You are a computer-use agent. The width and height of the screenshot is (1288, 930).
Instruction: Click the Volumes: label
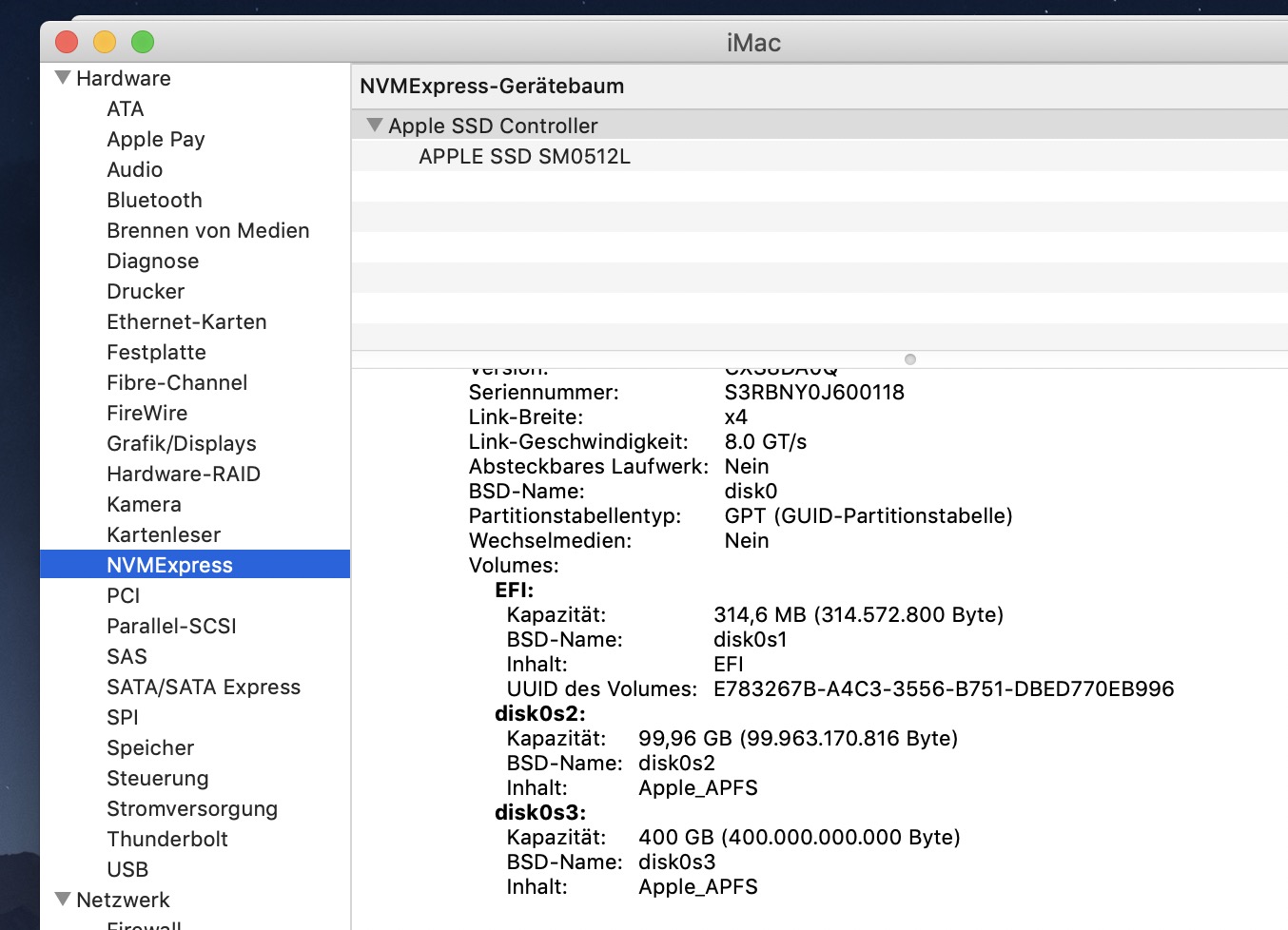[514, 565]
